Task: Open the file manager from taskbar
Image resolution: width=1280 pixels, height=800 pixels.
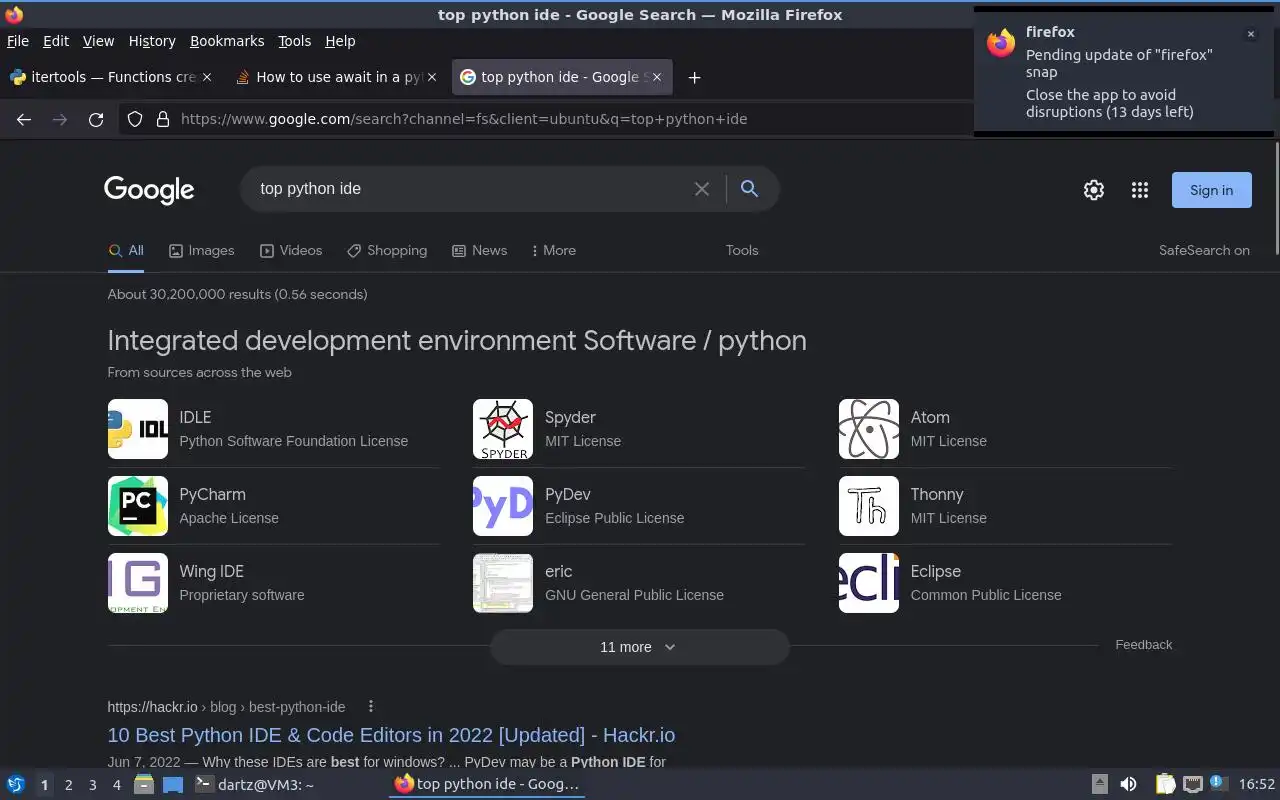Action: point(144,784)
